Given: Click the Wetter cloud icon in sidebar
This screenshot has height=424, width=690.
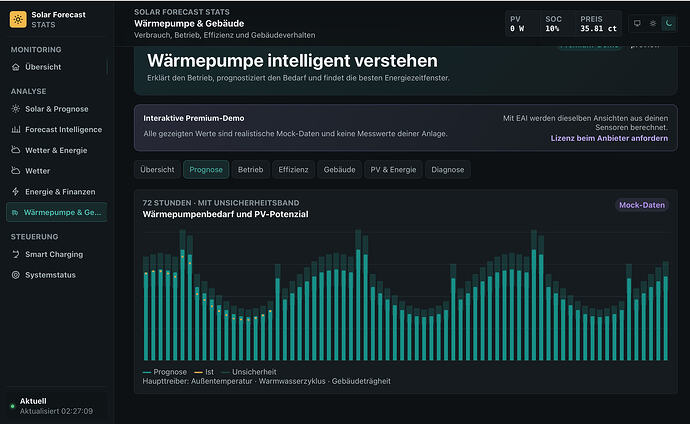Looking at the screenshot, I should click(x=16, y=171).
